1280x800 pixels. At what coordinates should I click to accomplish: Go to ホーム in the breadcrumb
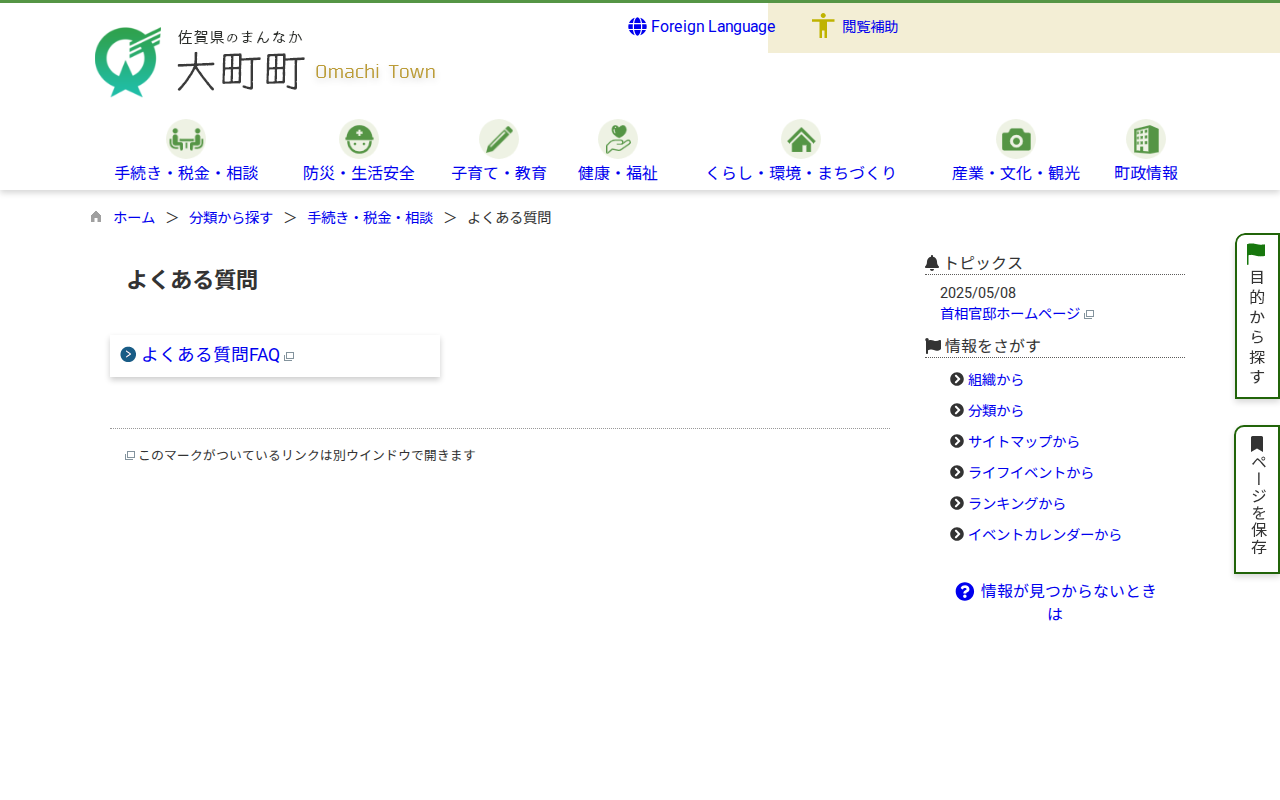134,218
